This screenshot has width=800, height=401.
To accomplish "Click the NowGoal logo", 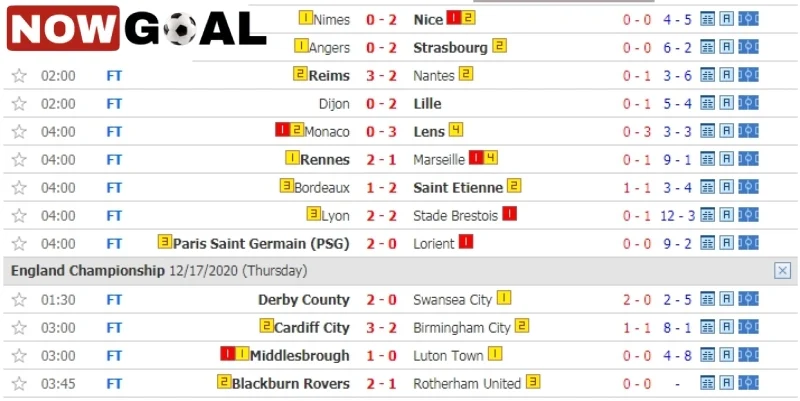I will (x=137, y=29).
